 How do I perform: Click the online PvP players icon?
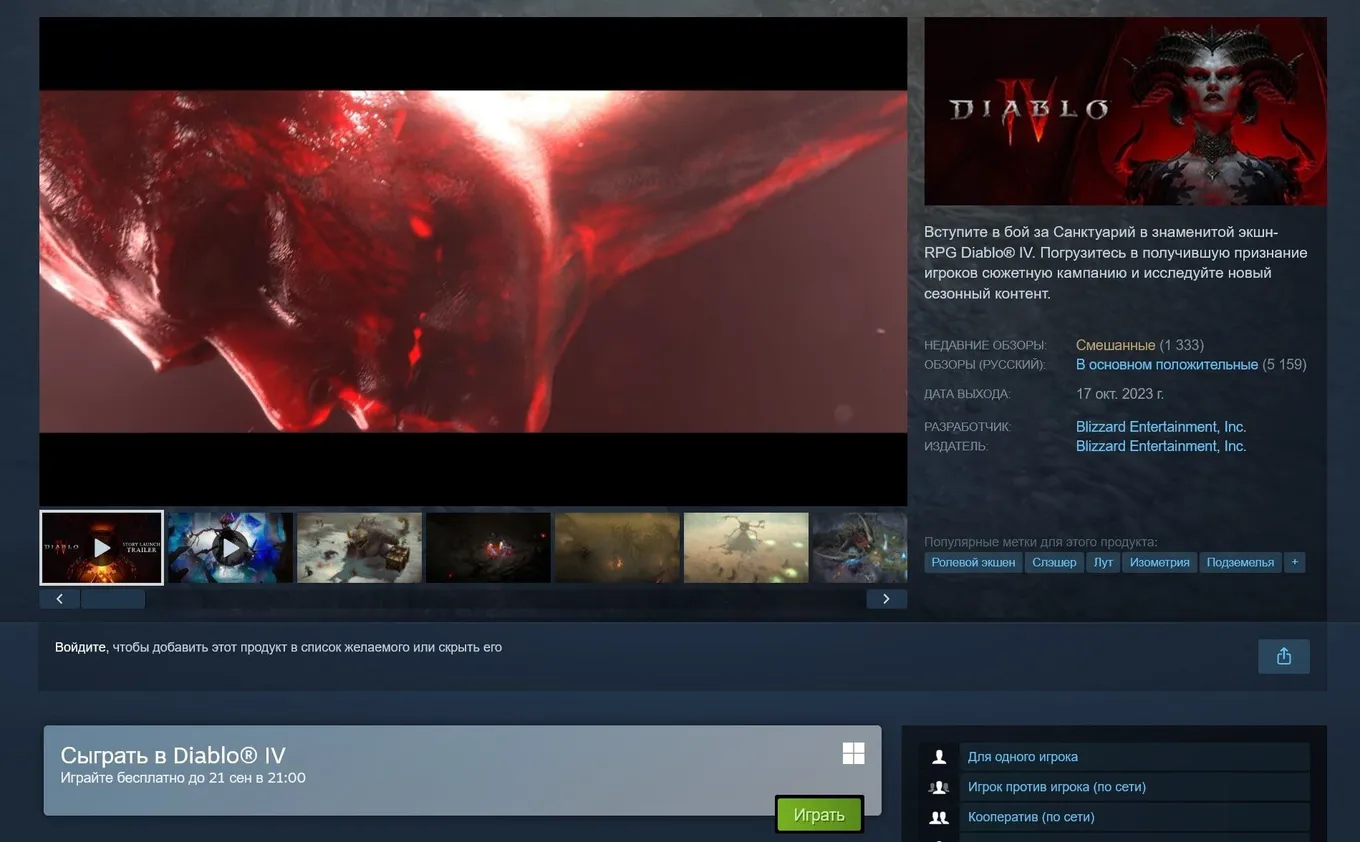point(939,787)
